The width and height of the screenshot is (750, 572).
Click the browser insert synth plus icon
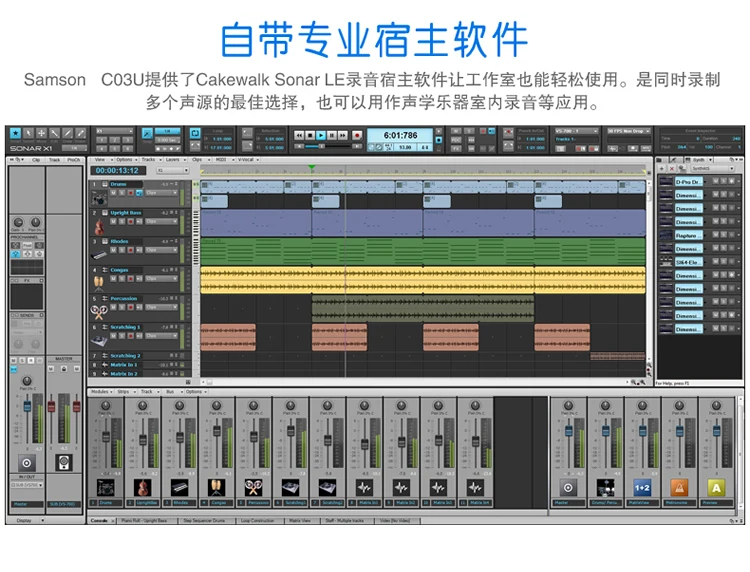point(662,169)
